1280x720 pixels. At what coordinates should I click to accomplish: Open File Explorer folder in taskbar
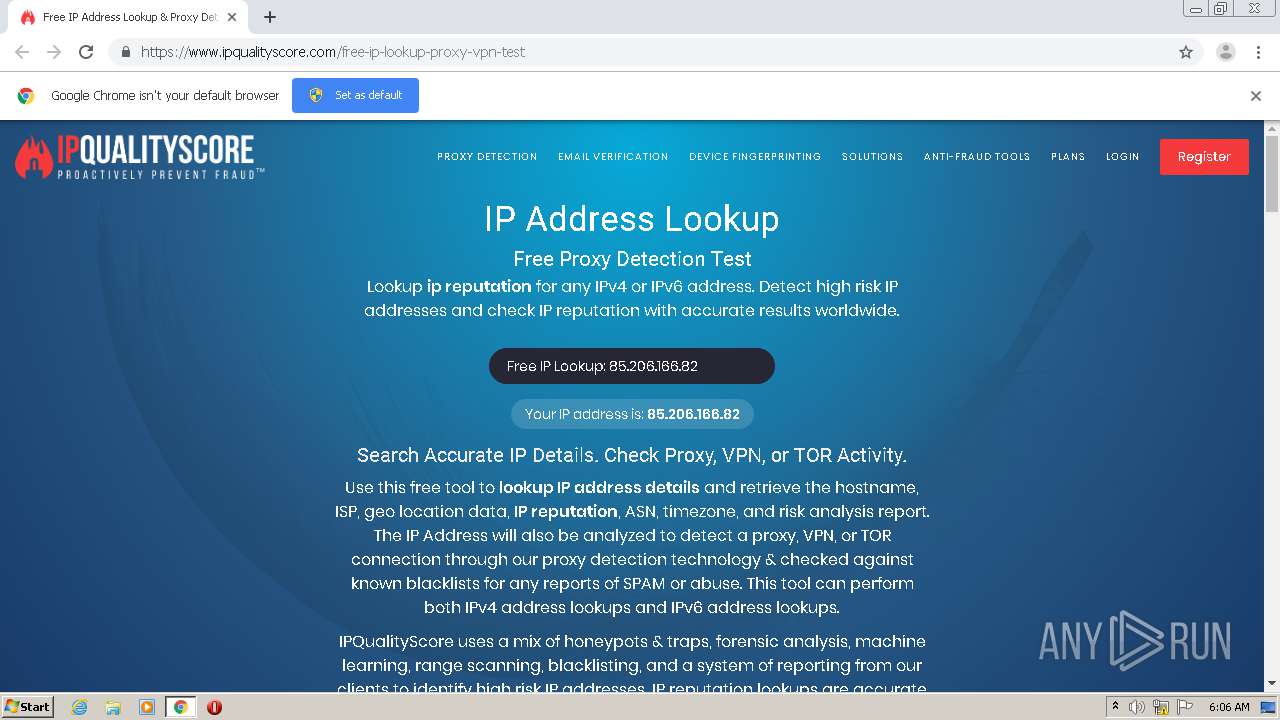[x=113, y=707]
